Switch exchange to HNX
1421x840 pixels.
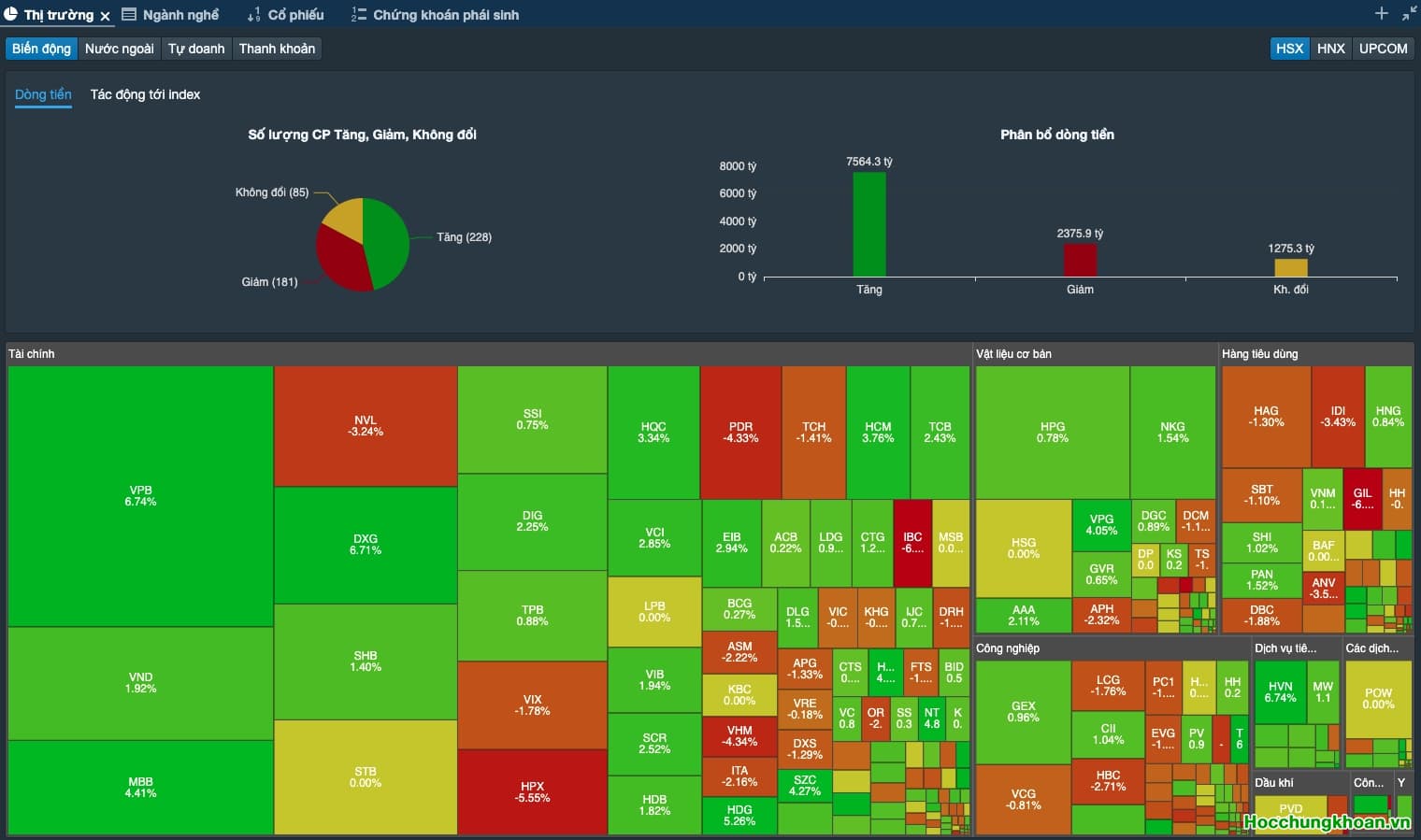[x=1330, y=49]
